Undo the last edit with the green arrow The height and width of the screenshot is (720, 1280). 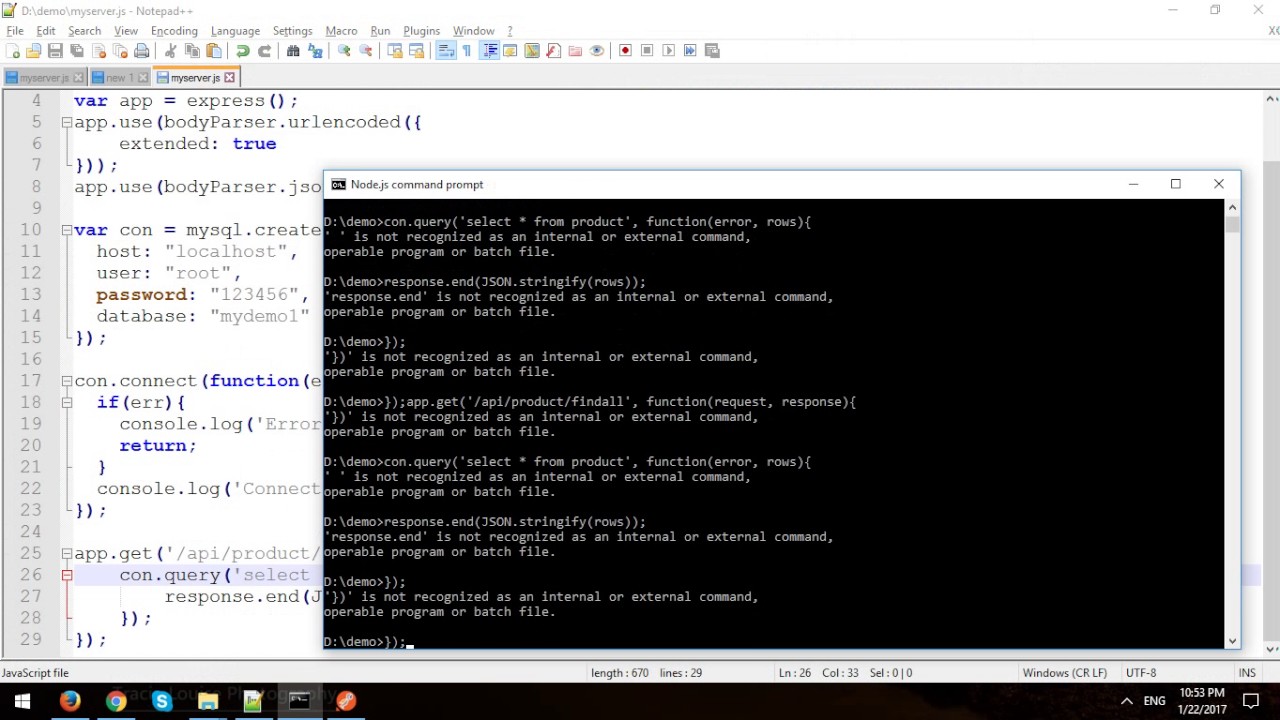(243, 50)
